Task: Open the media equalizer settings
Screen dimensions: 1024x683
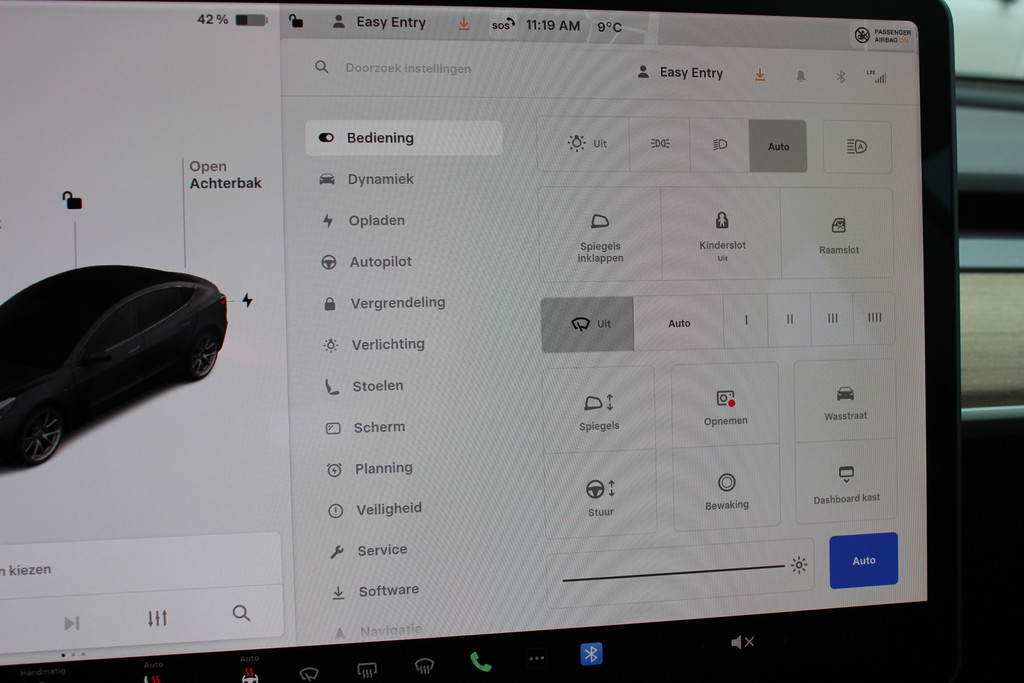Action: click(x=157, y=618)
